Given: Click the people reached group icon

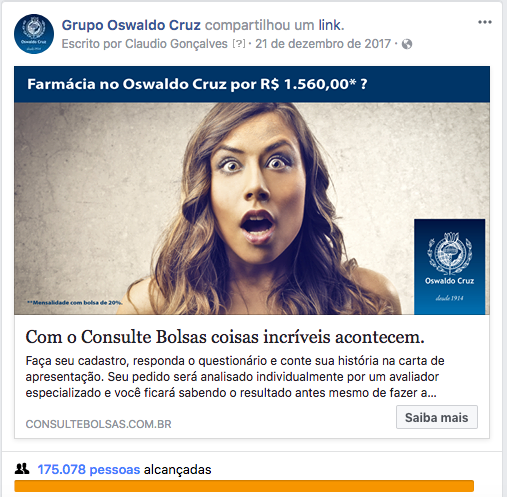Looking at the screenshot, I should [22, 469].
